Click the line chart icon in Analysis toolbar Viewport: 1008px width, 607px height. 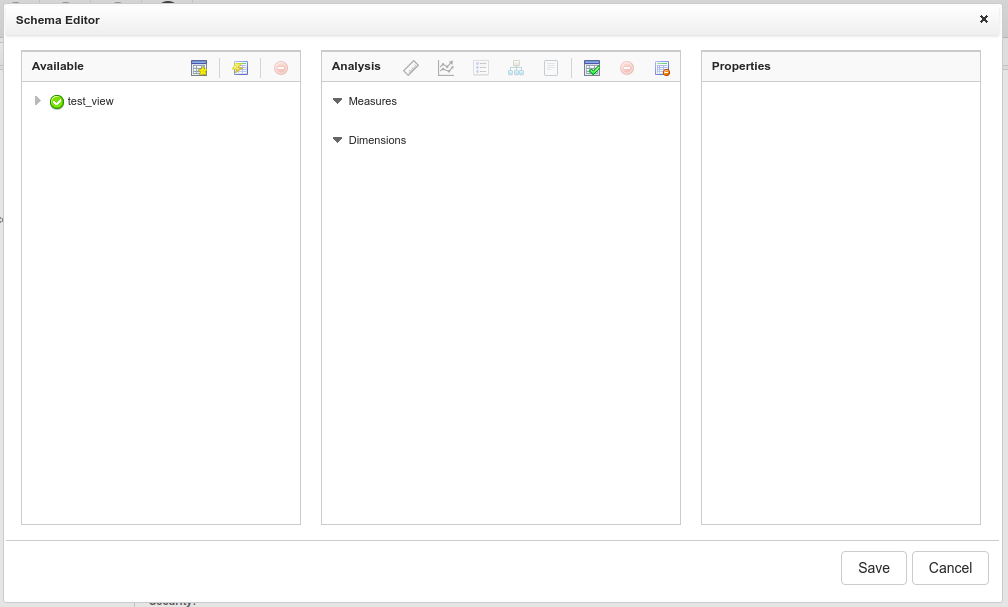tap(446, 68)
